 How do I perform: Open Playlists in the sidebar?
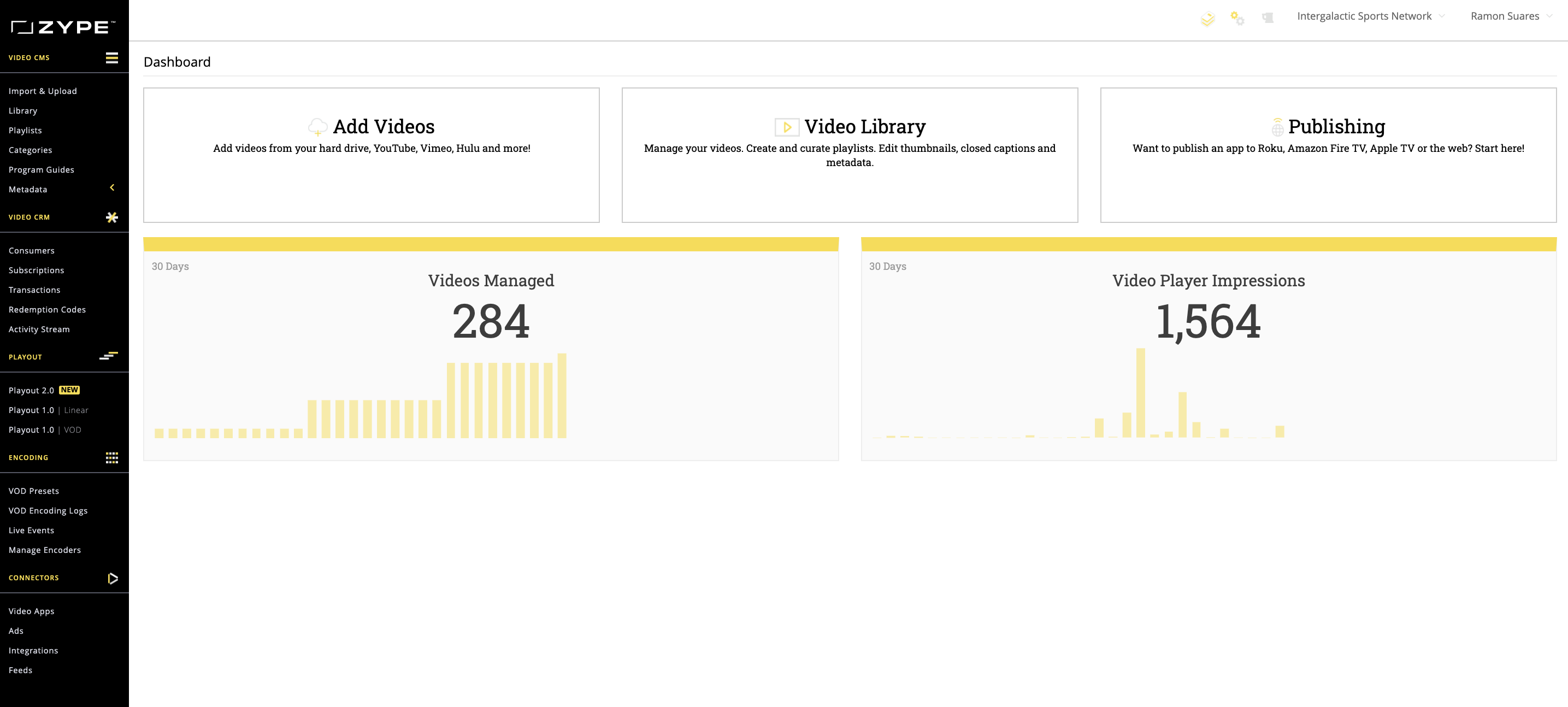25,131
